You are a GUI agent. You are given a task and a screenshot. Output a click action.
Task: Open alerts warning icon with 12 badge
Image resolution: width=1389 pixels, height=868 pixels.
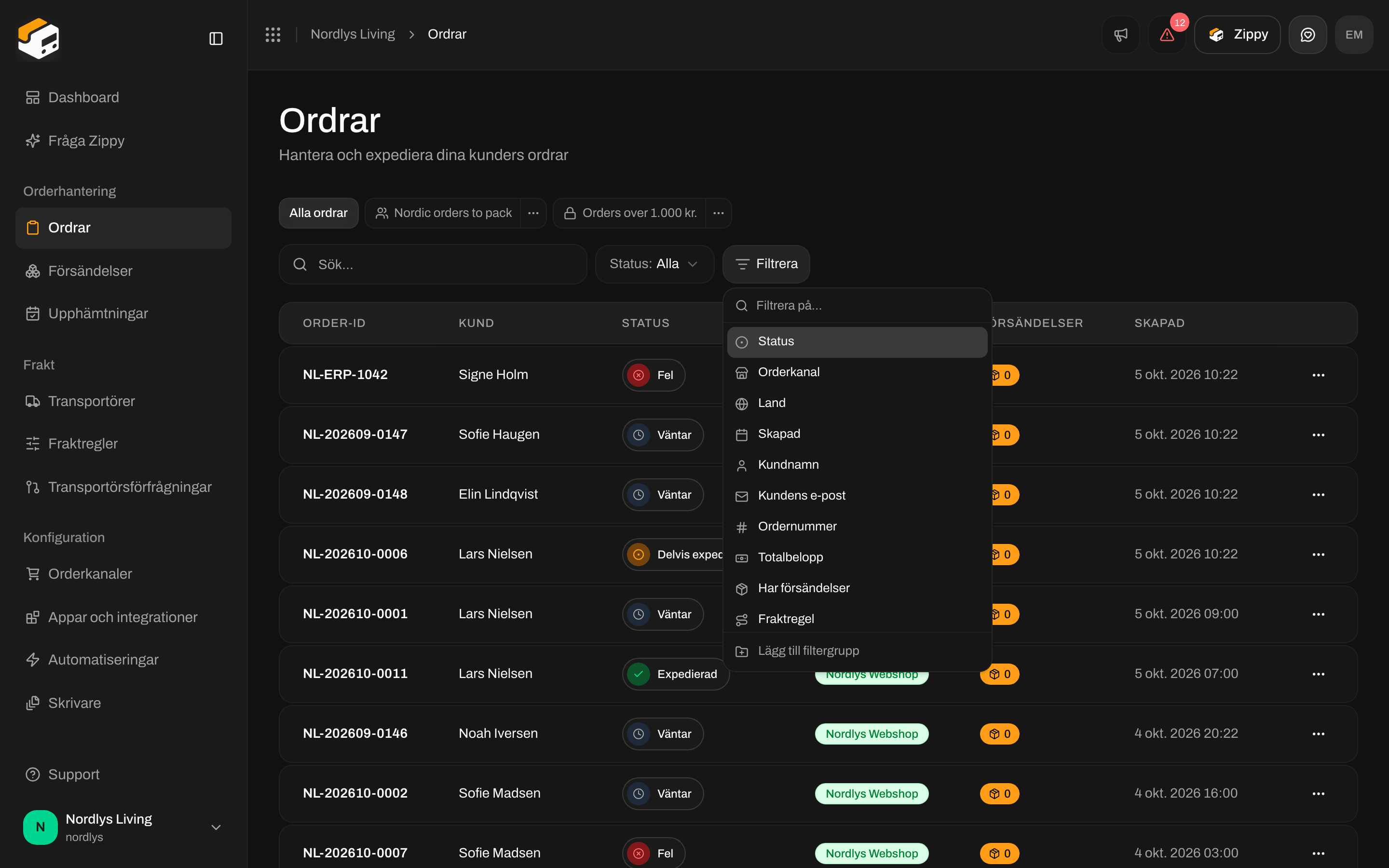tap(1167, 34)
